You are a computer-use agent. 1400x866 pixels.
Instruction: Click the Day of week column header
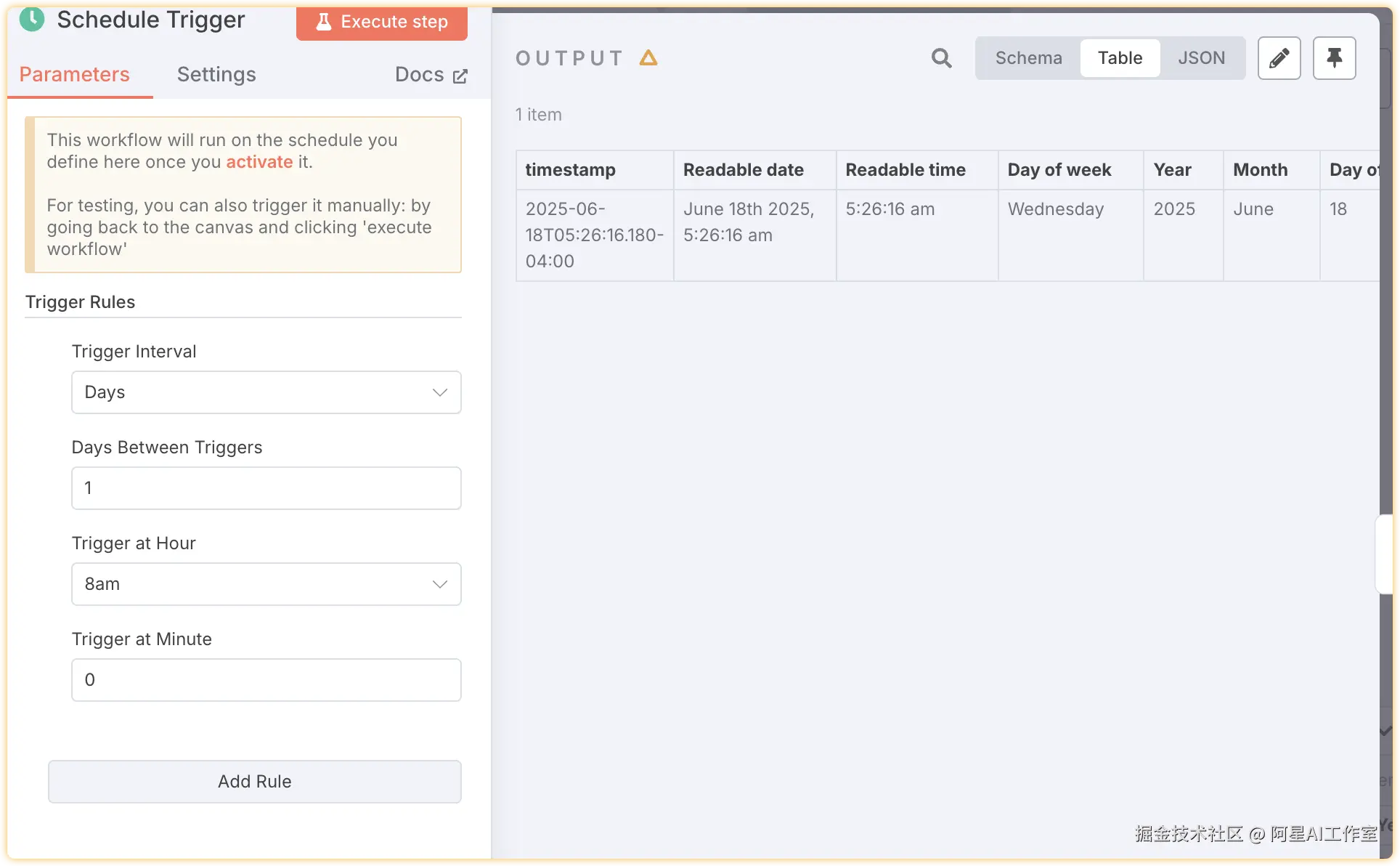click(1059, 170)
